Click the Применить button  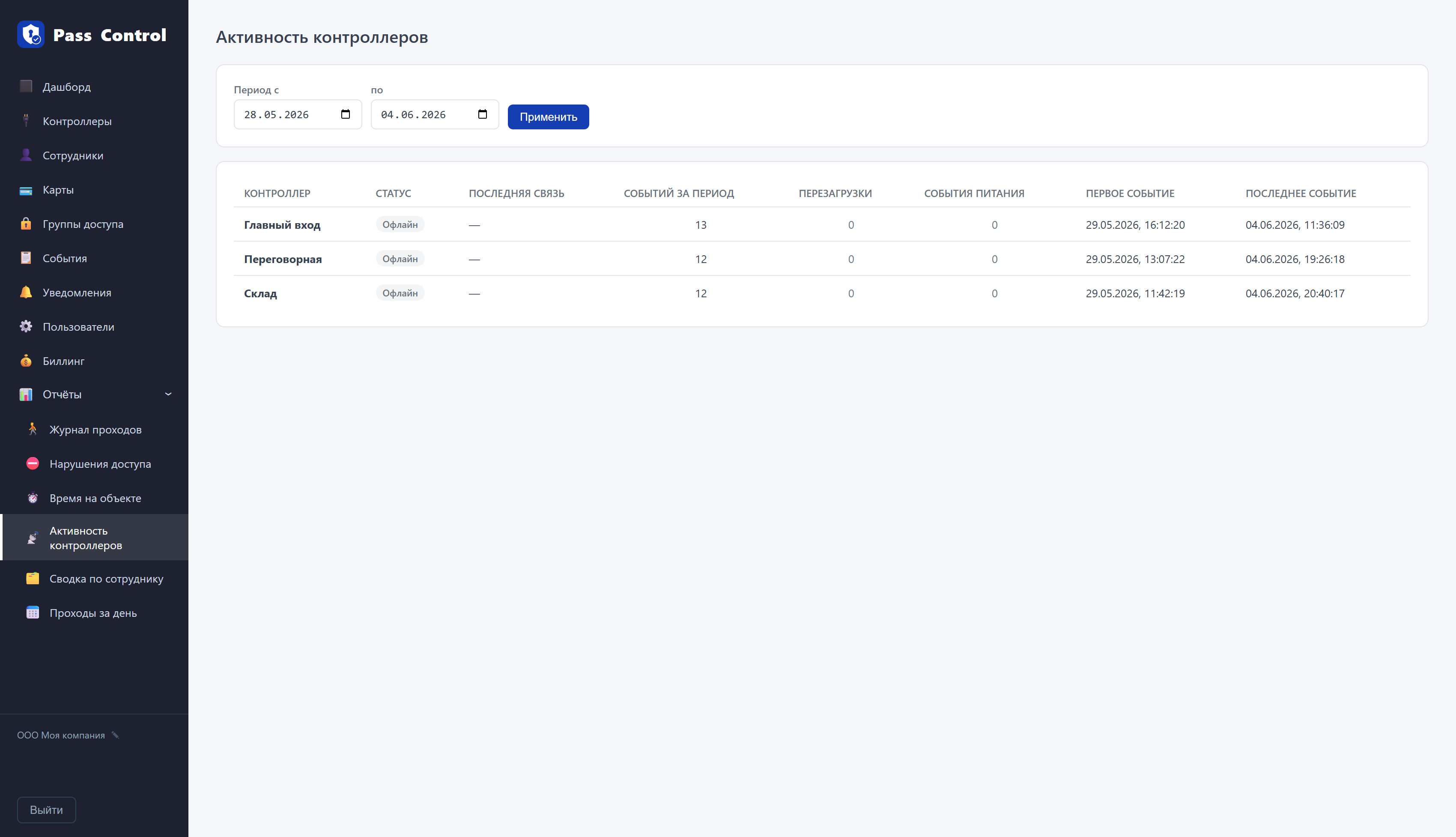[x=548, y=117]
